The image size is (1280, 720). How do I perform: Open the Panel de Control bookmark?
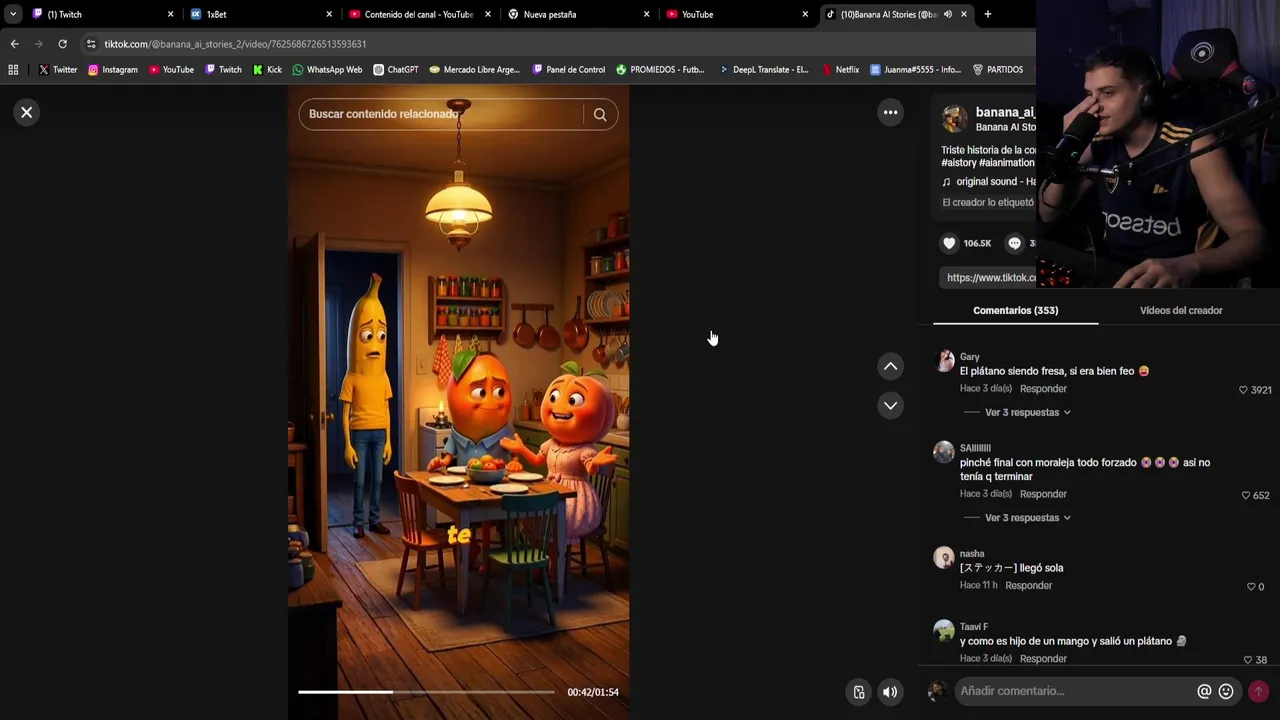pyautogui.click(x=568, y=70)
